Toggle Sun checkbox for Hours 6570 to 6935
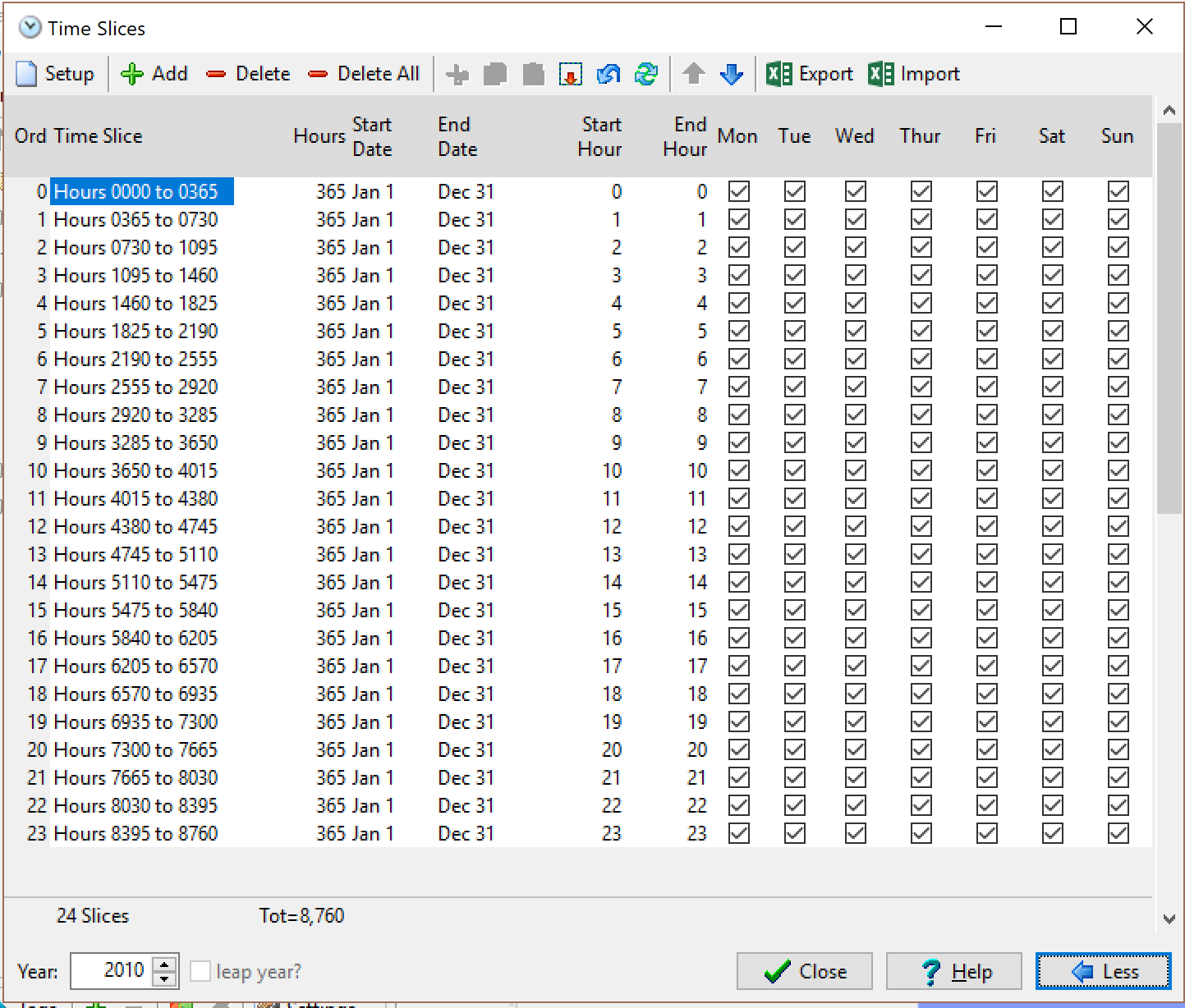1185x1008 pixels. [1118, 694]
